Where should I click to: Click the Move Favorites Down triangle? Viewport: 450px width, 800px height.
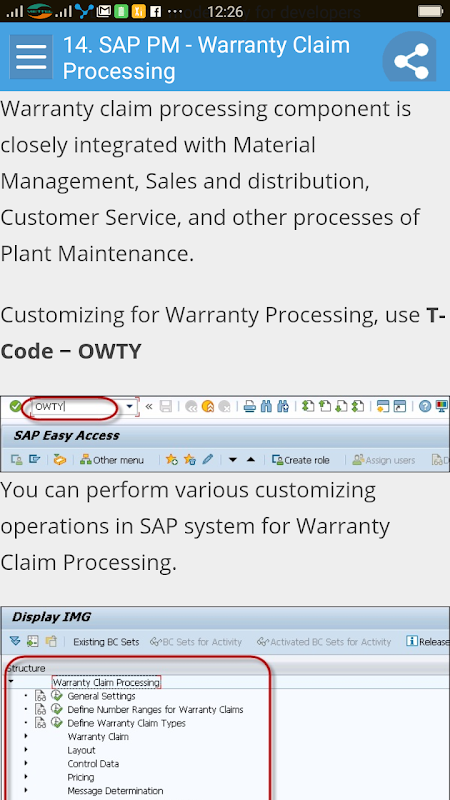(233, 460)
